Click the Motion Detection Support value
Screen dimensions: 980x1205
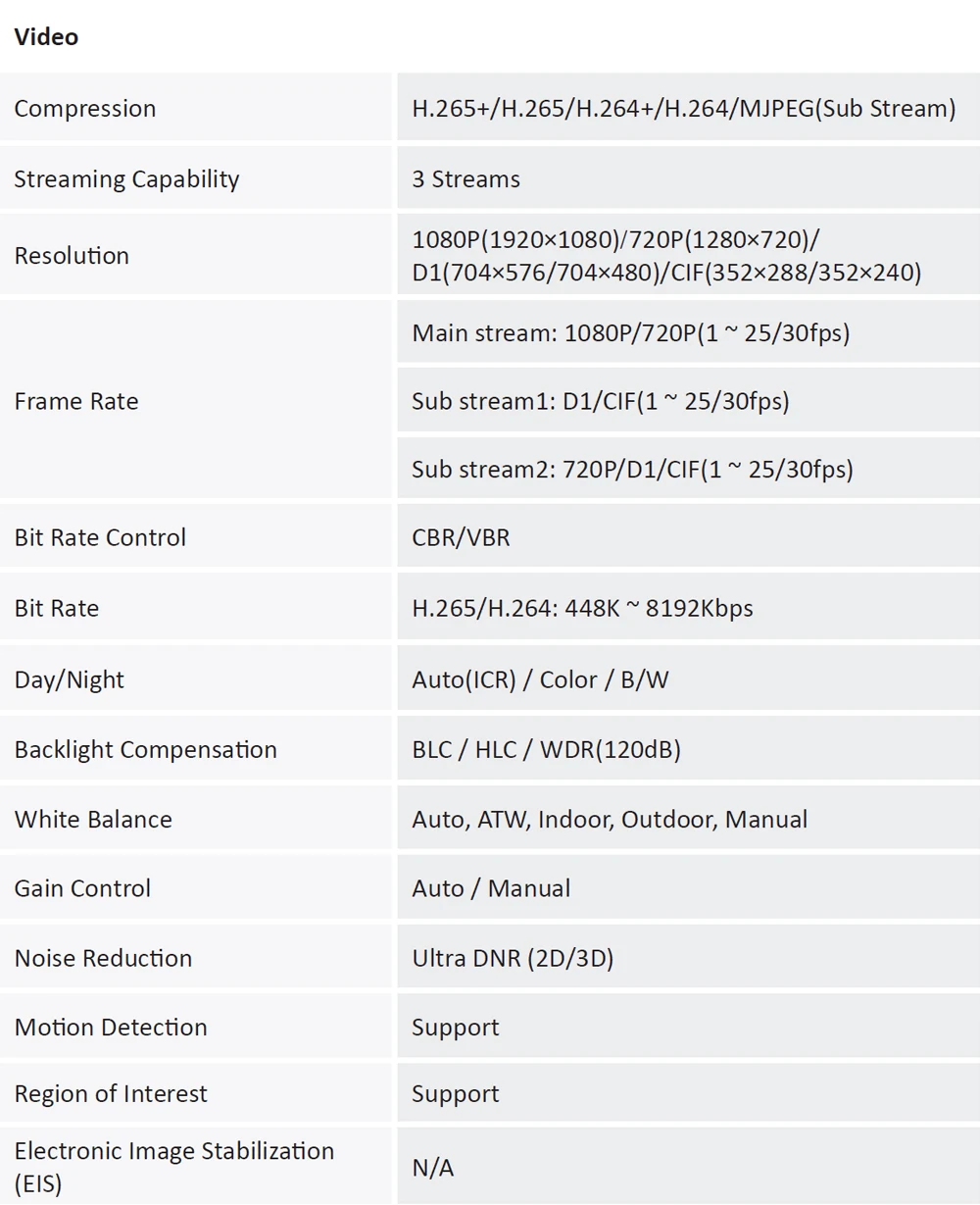pyautogui.click(x=455, y=1028)
